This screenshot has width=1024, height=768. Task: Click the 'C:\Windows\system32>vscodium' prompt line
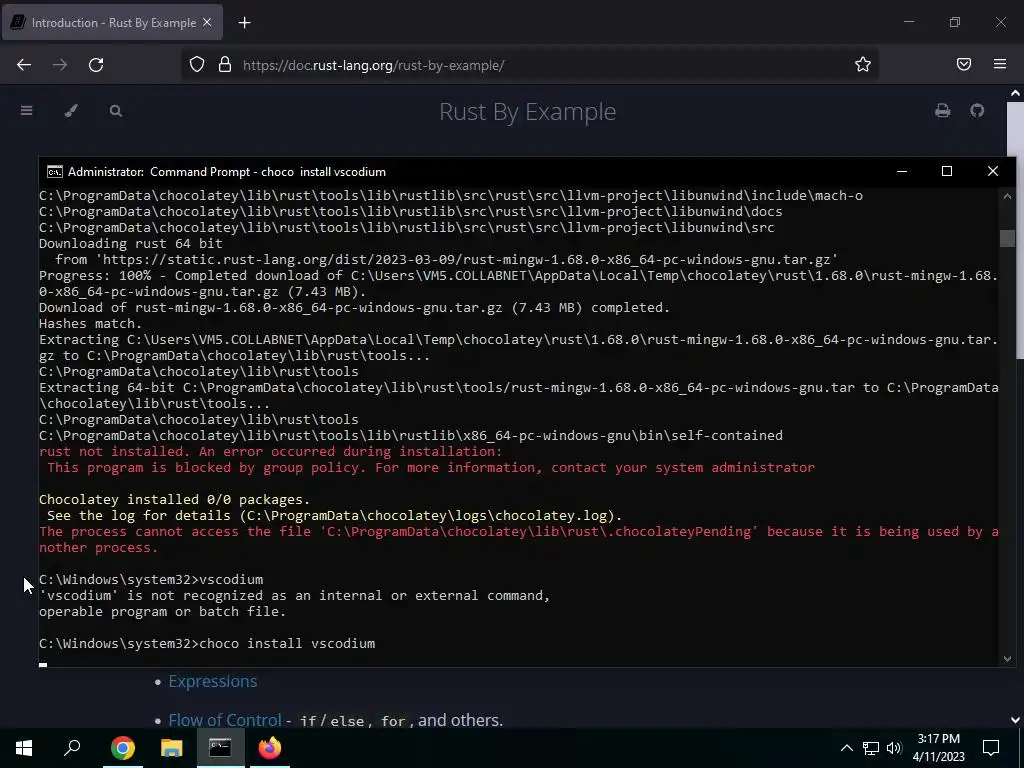click(151, 579)
